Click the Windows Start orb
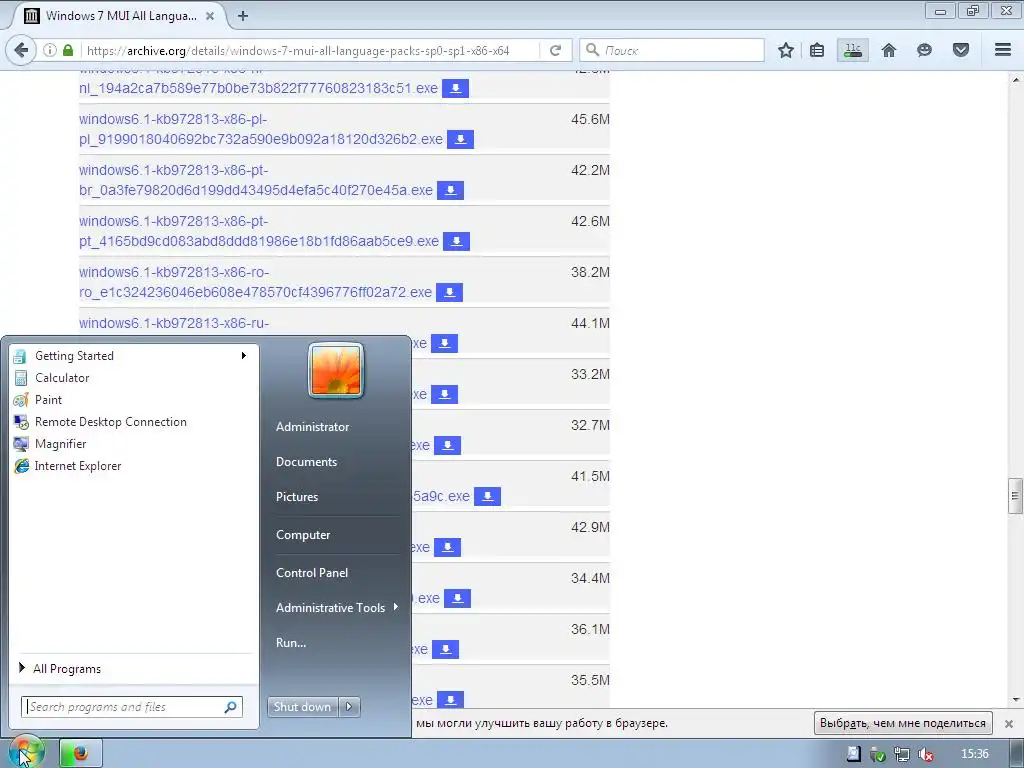This screenshot has height=768, width=1024. click(x=25, y=752)
